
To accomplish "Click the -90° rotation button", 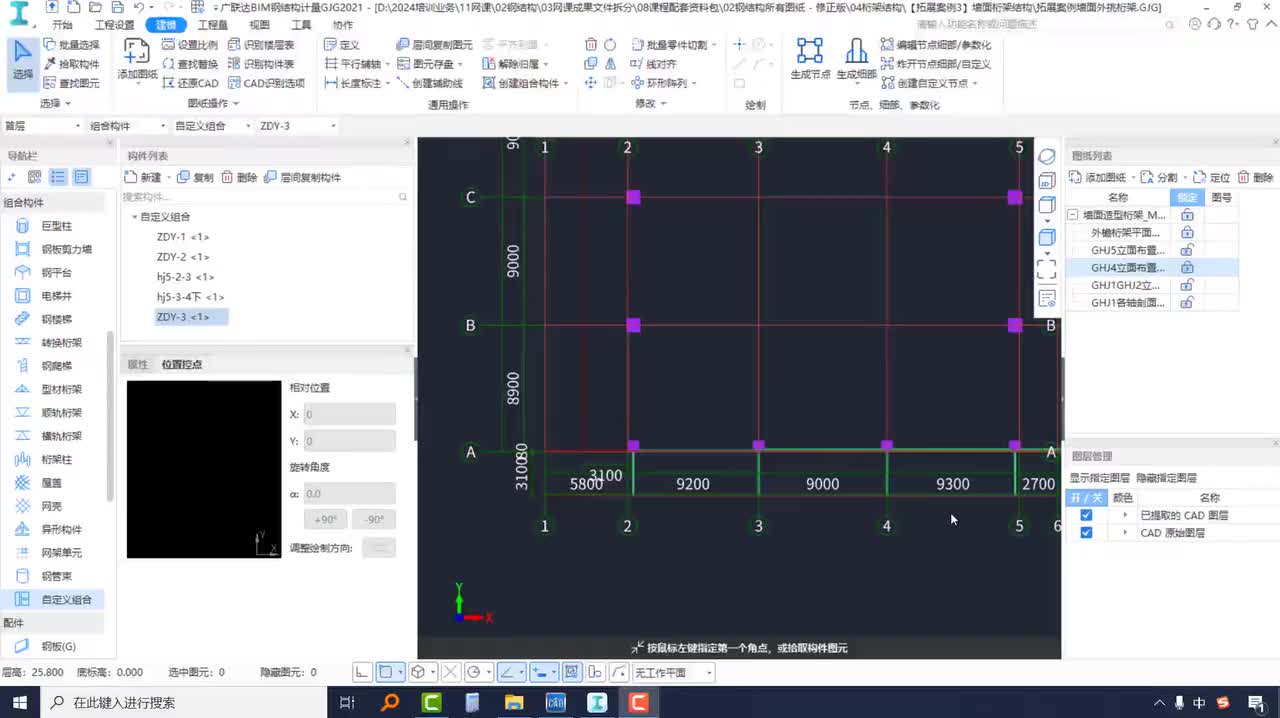I will 374,519.
